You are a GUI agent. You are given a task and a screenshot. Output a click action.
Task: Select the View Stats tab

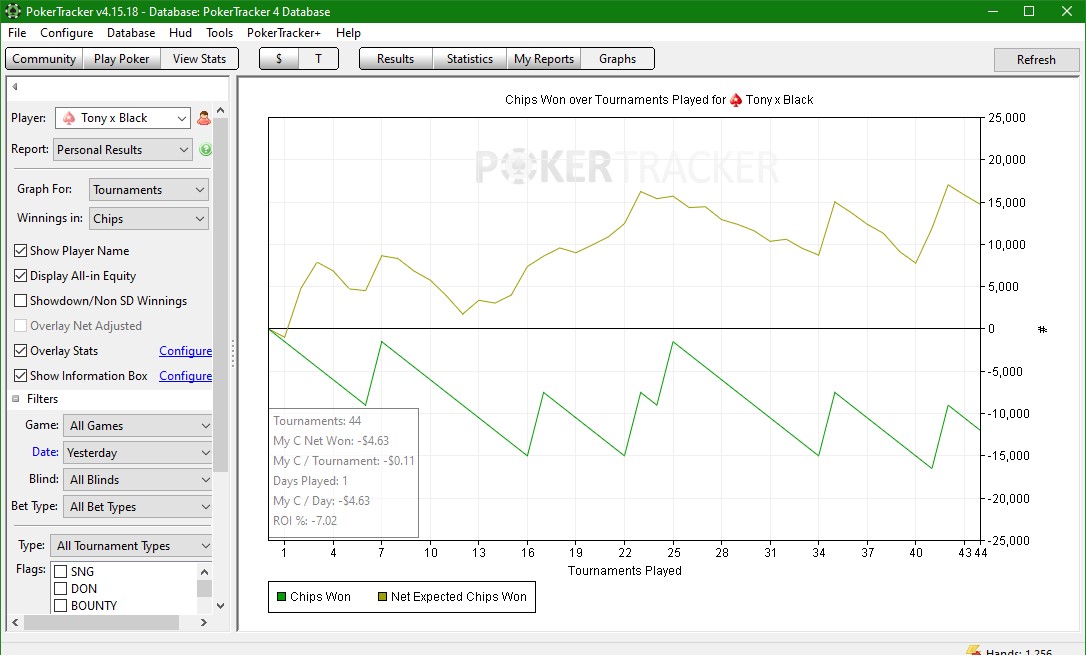[x=199, y=59]
